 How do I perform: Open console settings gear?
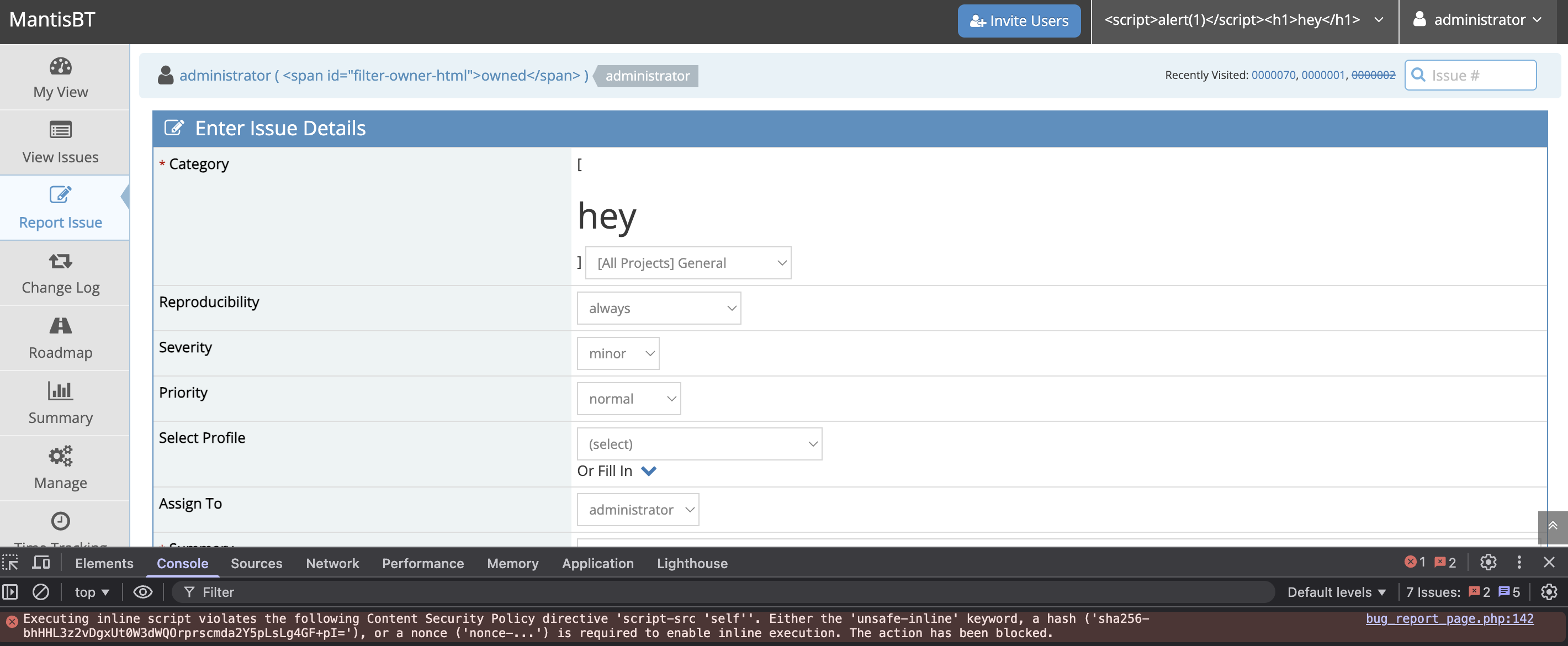pos(1549,592)
